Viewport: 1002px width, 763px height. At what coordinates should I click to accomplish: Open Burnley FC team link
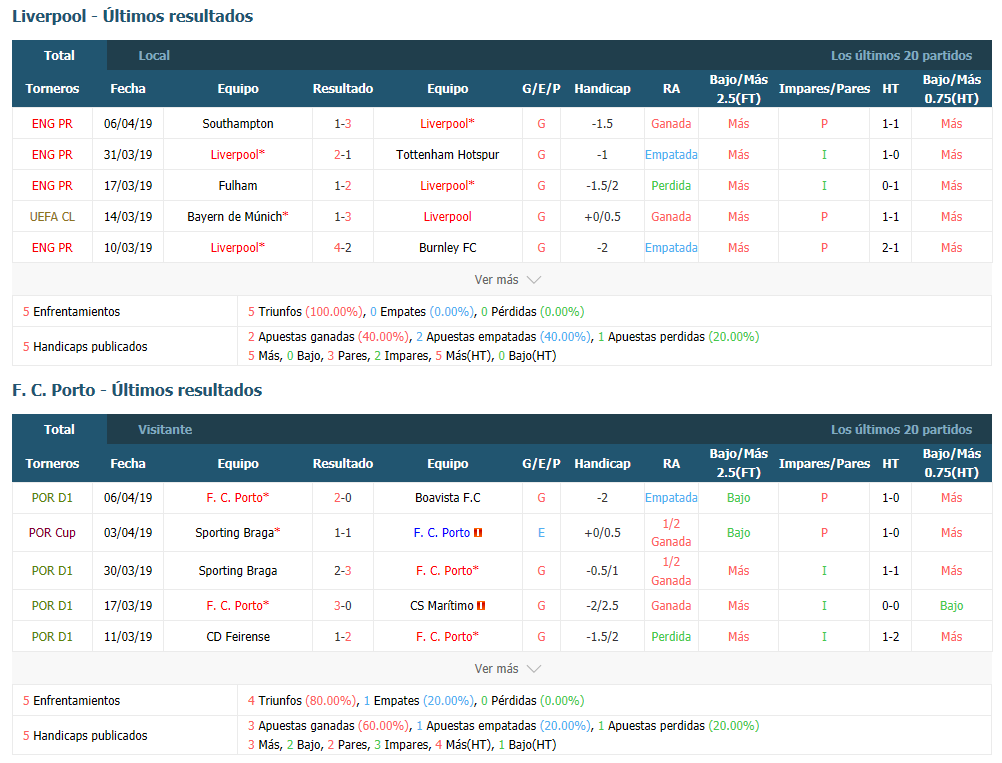click(x=447, y=248)
